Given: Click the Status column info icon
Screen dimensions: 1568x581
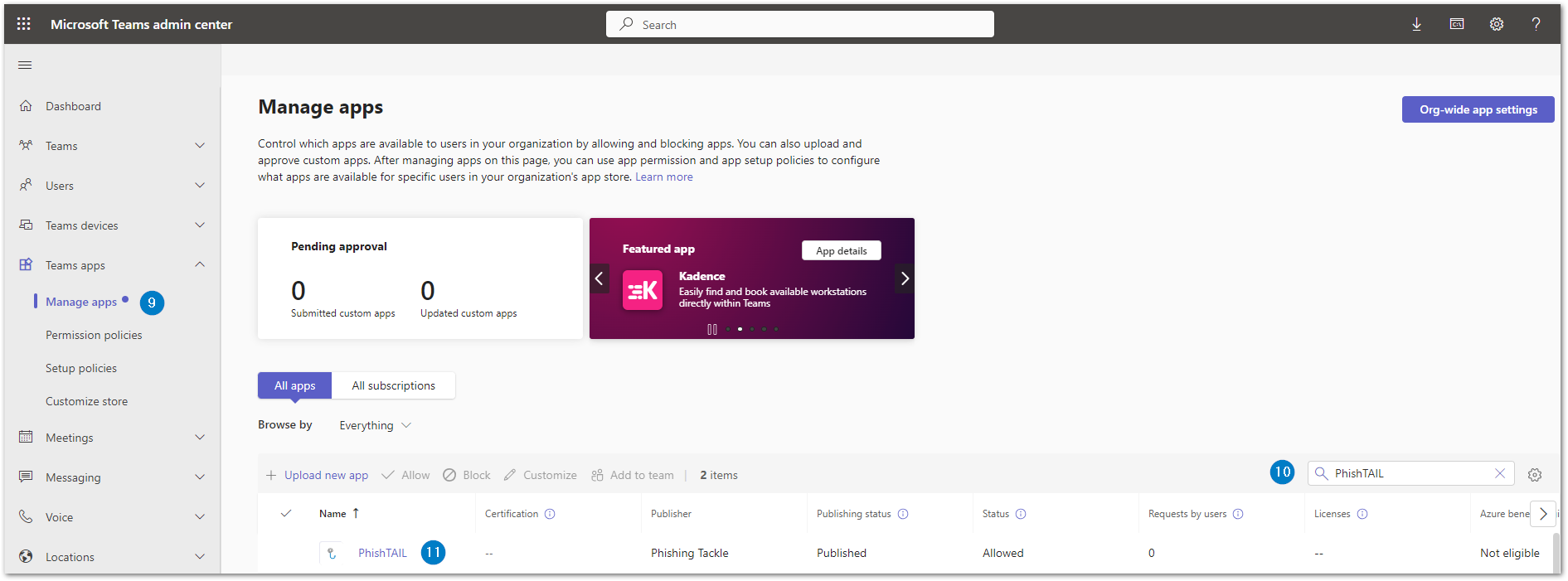Looking at the screenshot, I should (1021, 514).
